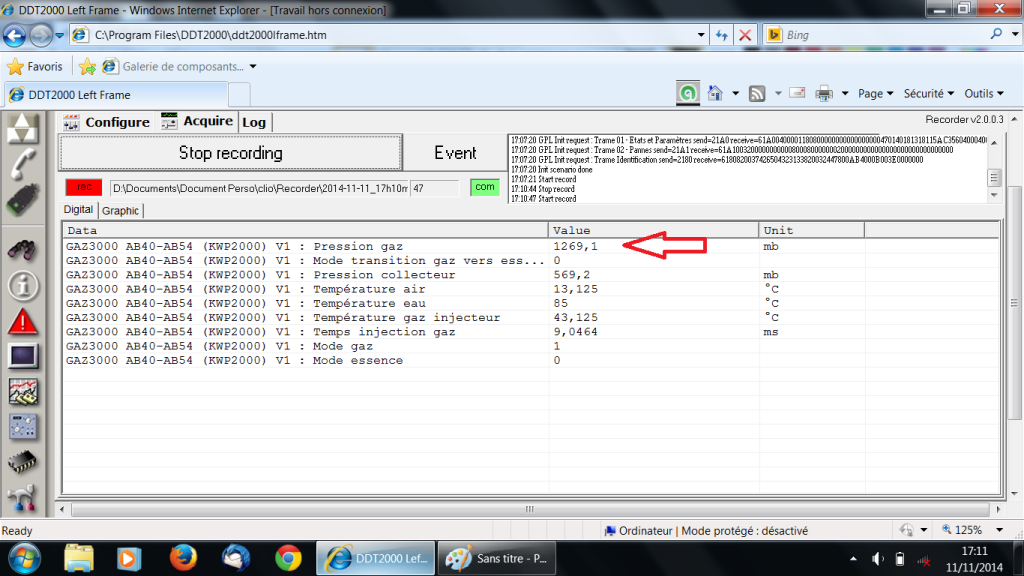The height and width of the screenshot is (576, 1024).
Task: Open the binoculars search icon
Action: 23,250
